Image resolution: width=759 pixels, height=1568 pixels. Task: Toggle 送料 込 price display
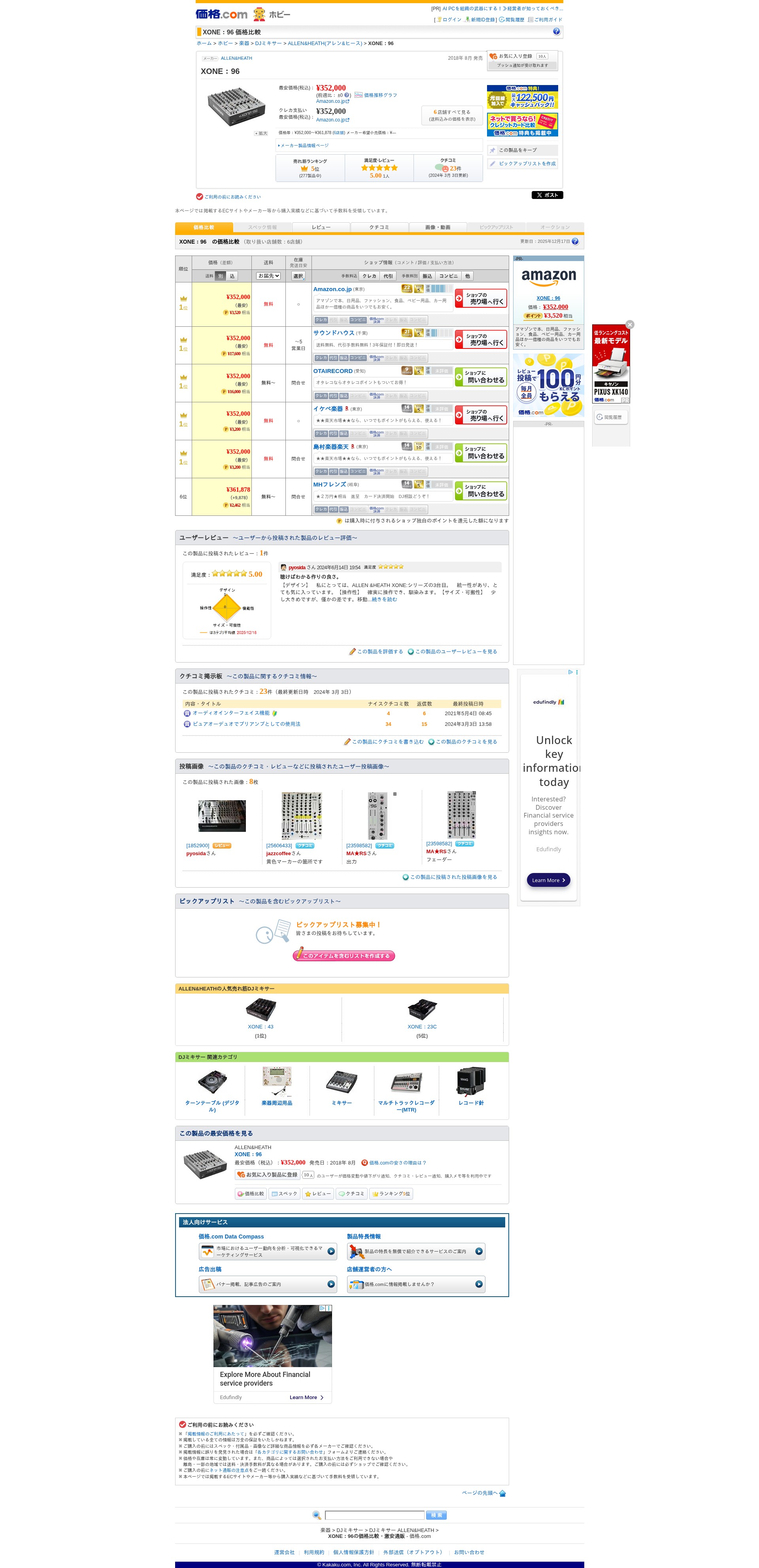(232, 276)
